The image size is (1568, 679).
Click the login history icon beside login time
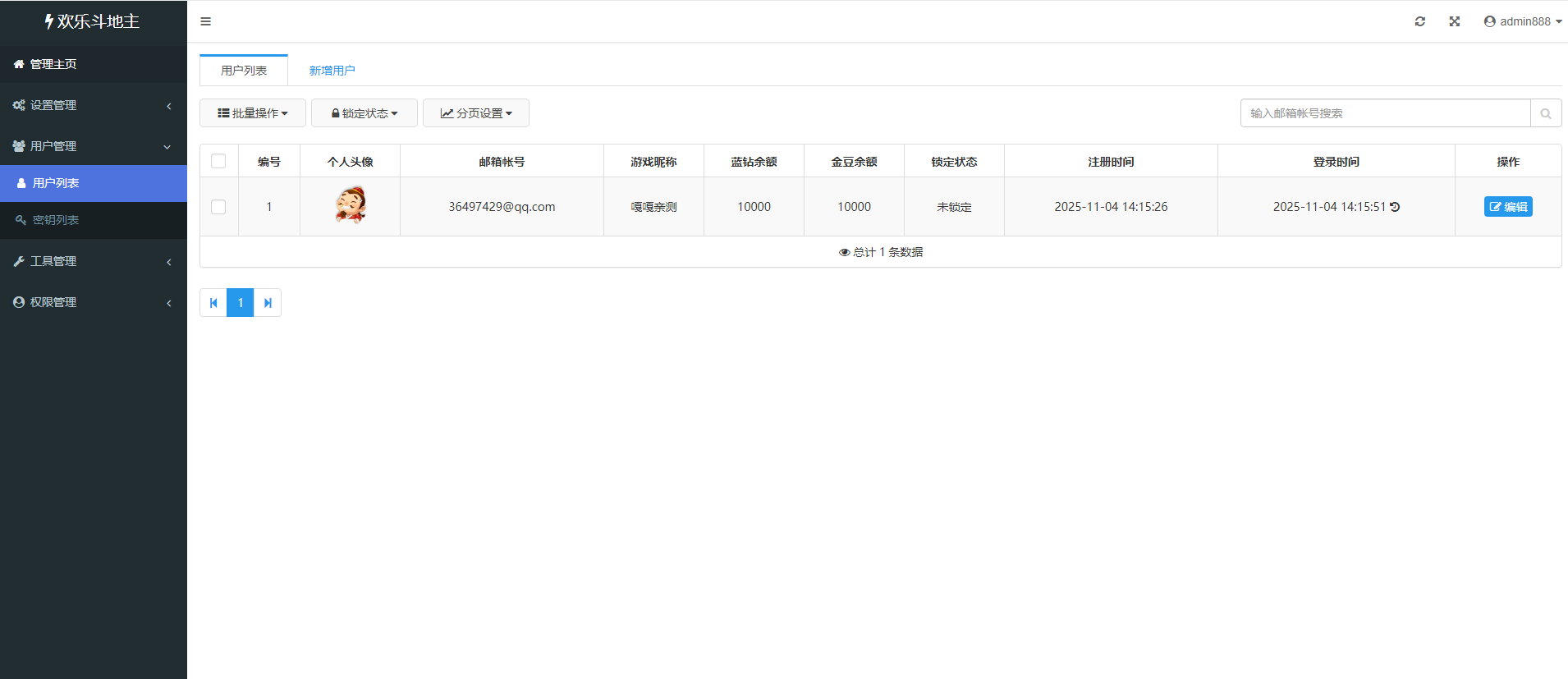[x=1395, y=207]
